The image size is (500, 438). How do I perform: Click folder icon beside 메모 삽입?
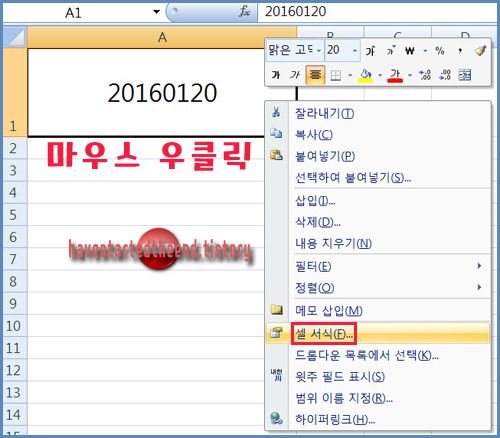coord(276,310)
